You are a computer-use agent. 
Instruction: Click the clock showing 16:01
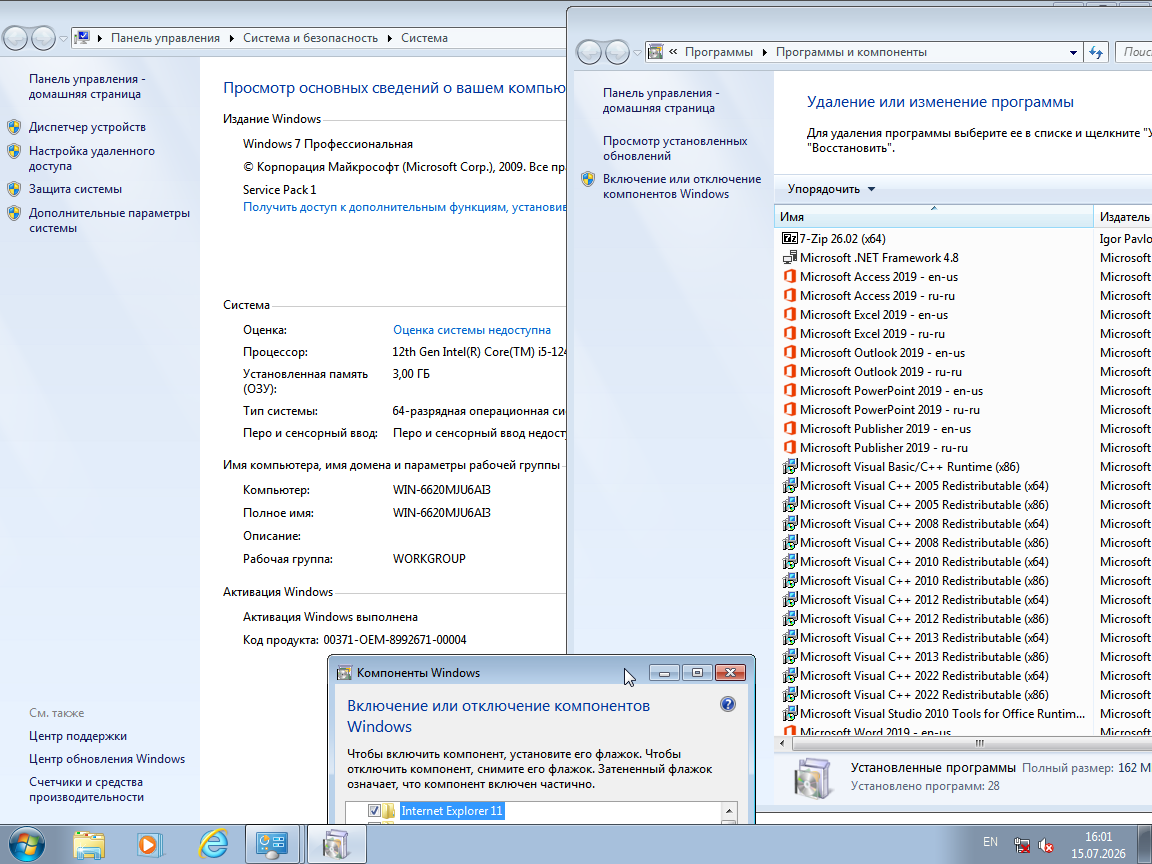coord(1098,837)
